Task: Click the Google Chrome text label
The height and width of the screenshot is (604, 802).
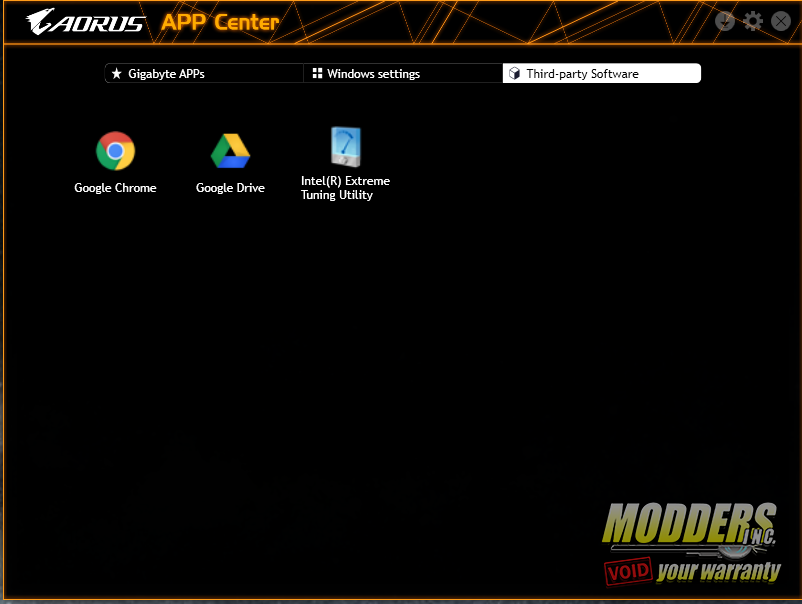Action: click(x=115, y=188)
